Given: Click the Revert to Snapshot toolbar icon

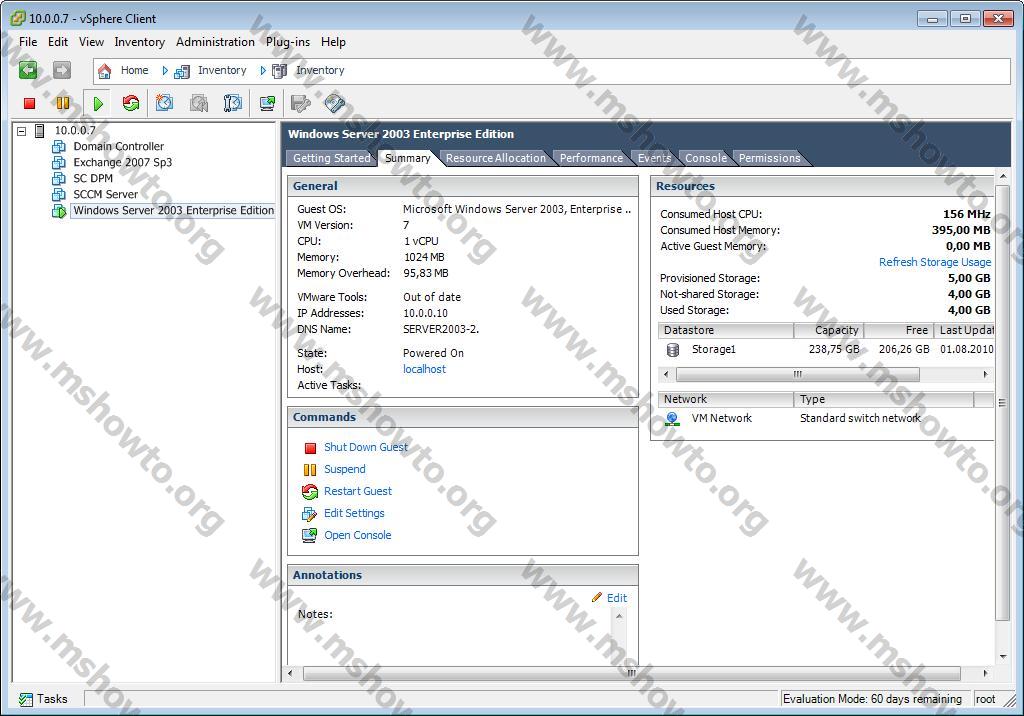Looking at the screenshot, I should (199, 103).
